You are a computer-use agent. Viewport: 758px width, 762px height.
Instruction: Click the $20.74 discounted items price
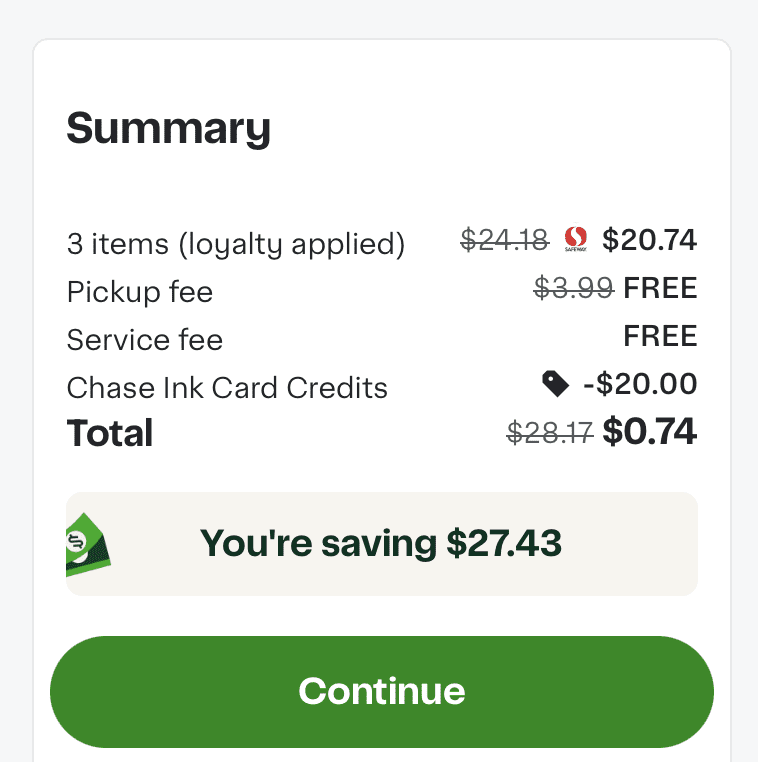pos(649,240)
